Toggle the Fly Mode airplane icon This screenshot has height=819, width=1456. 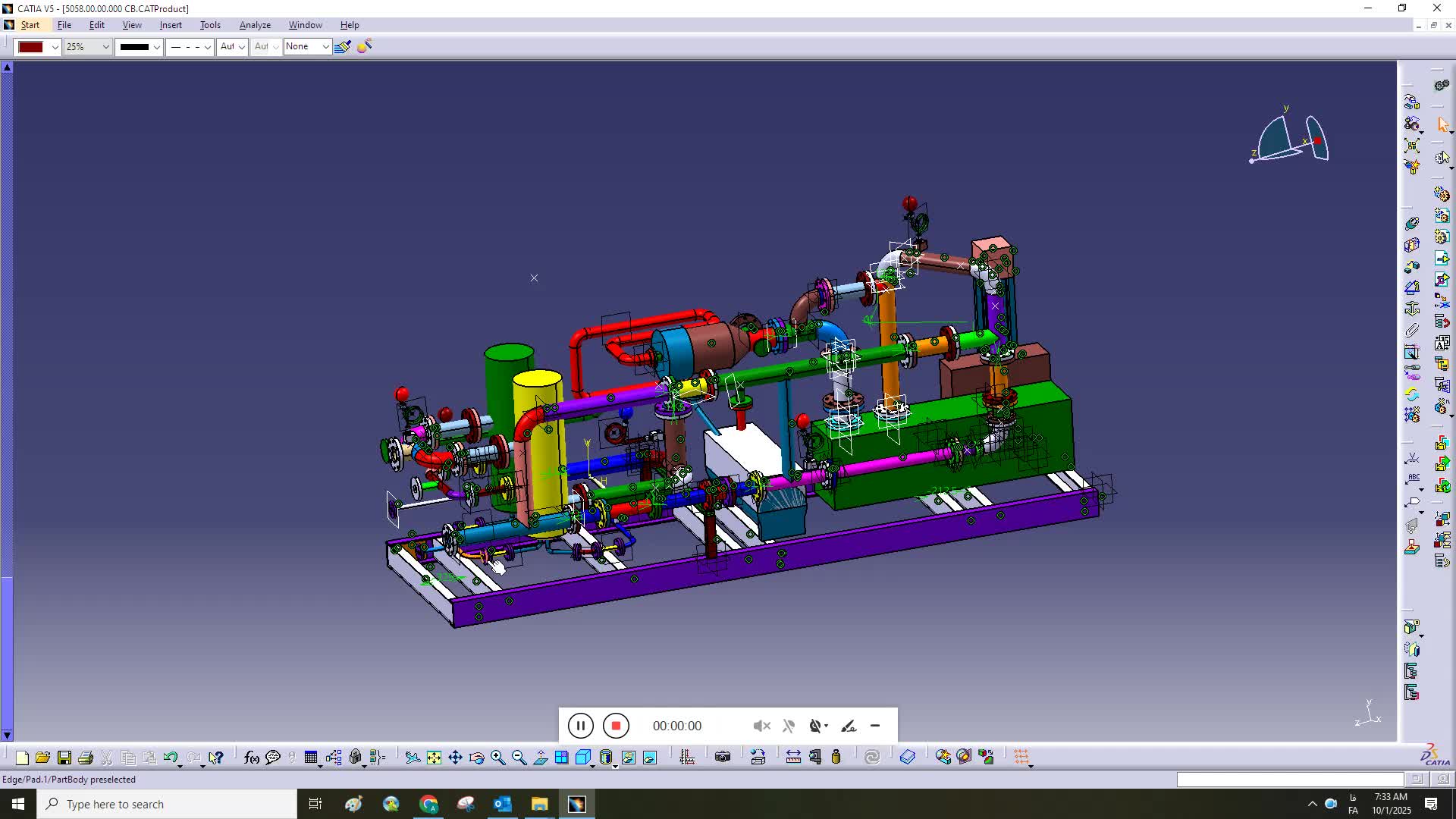(x=412, y=757)
